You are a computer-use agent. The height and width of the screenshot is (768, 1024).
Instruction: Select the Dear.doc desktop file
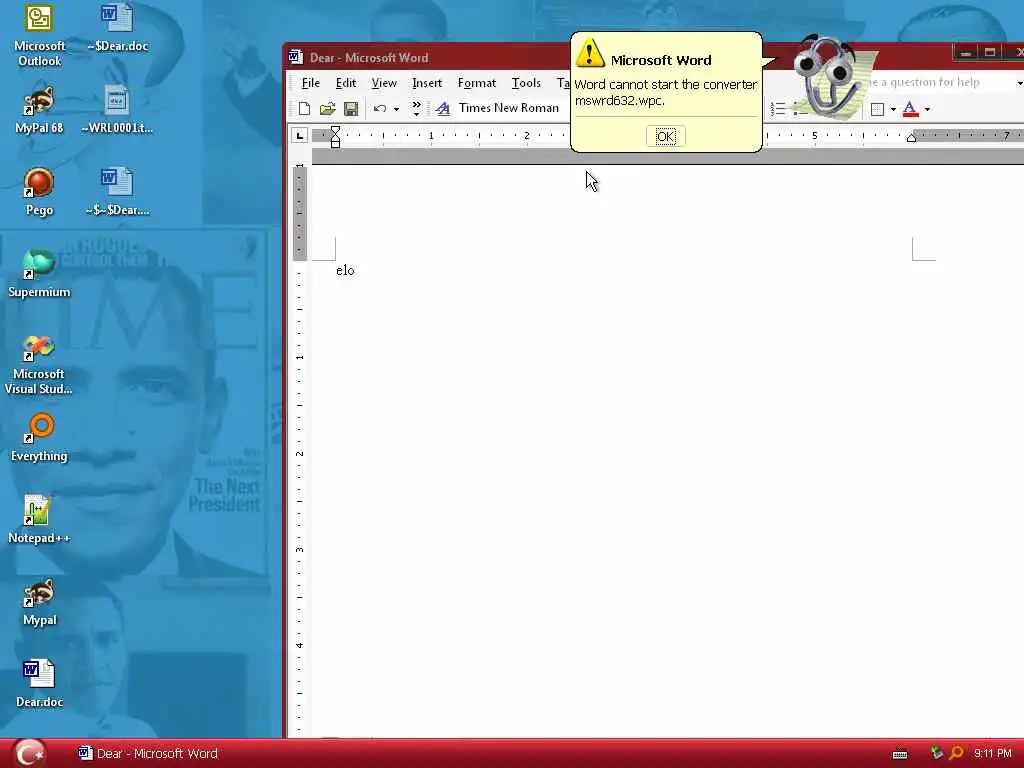point(39,684)
